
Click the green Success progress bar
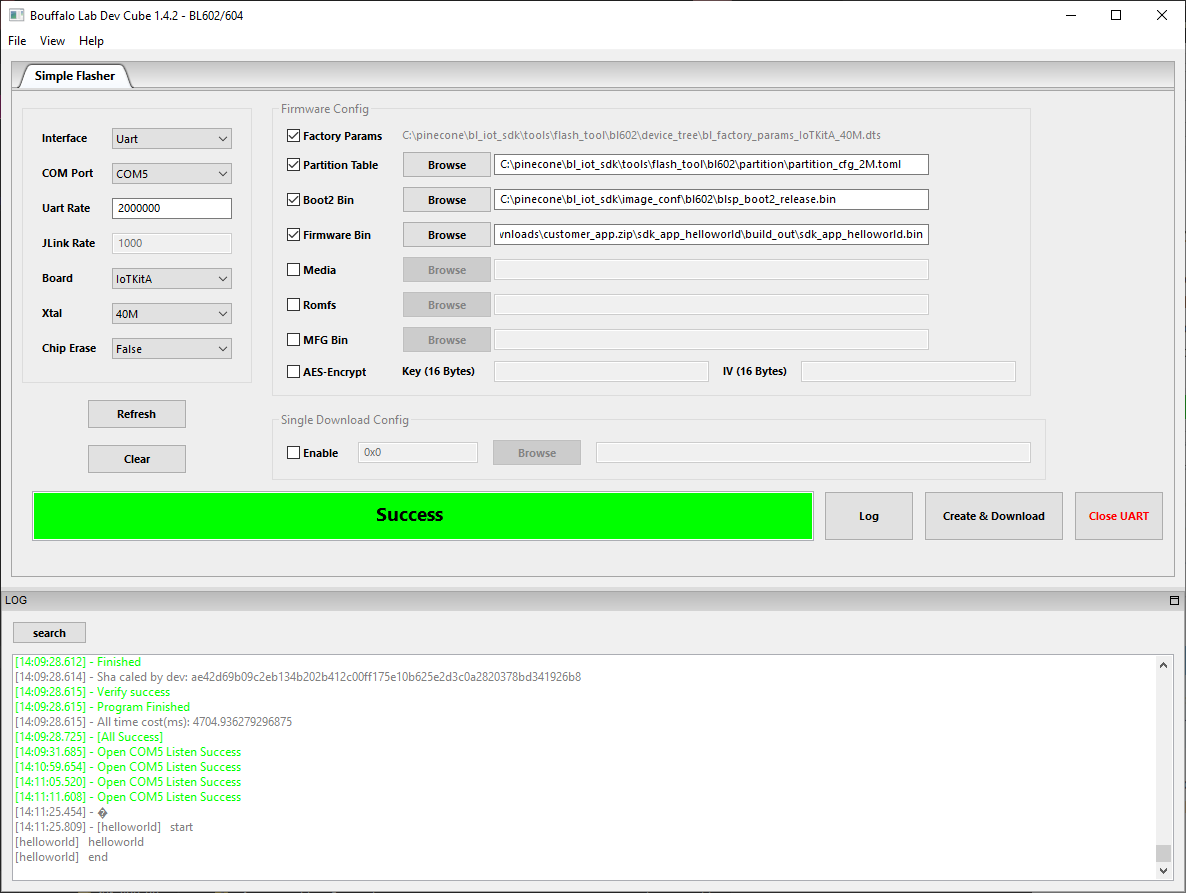422,516
